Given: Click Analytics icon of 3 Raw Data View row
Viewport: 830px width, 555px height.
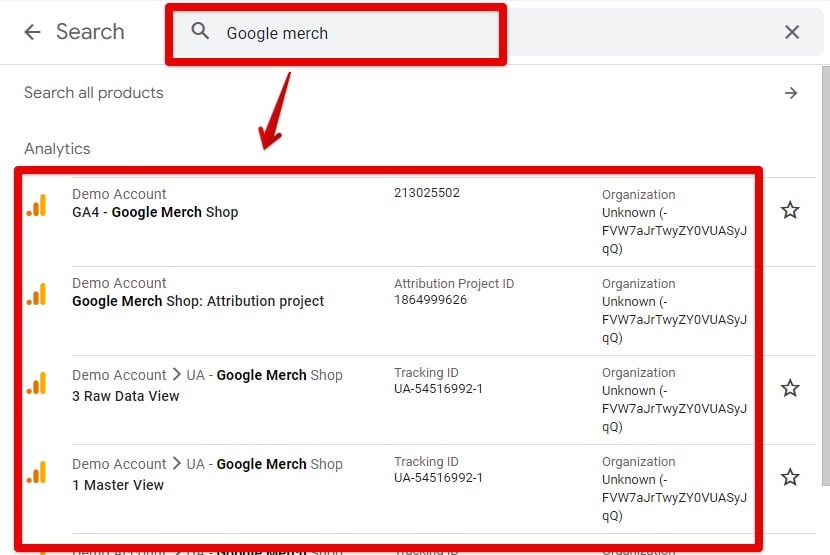Looking at the screenshot, I should (x=37, y=383).
